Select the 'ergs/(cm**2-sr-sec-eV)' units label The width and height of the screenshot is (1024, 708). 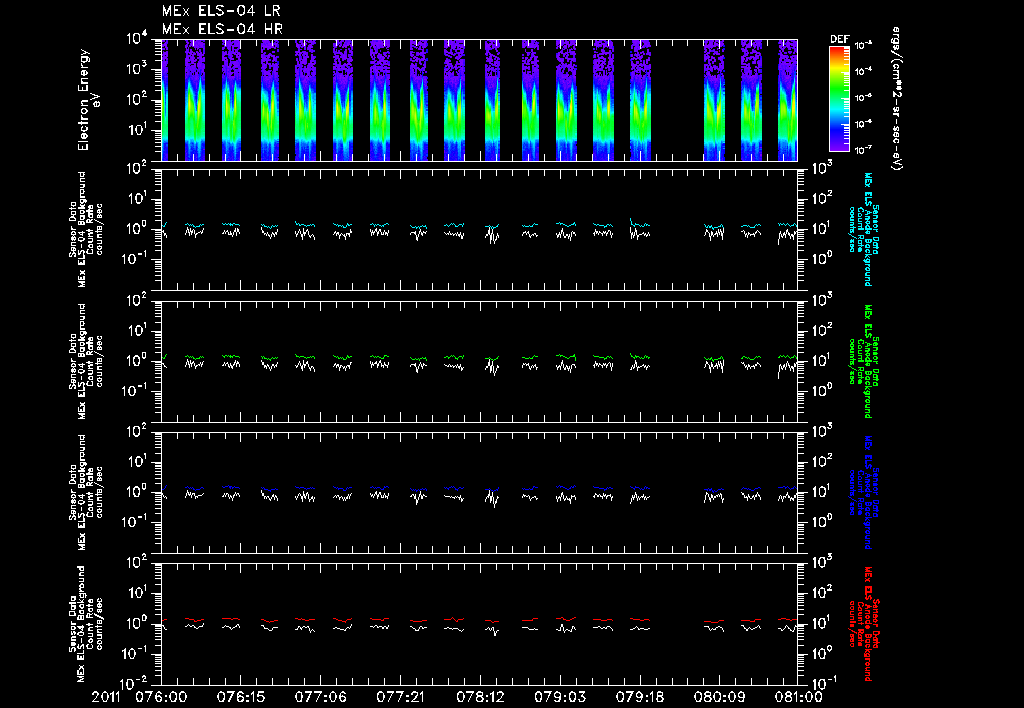(897, 99)
